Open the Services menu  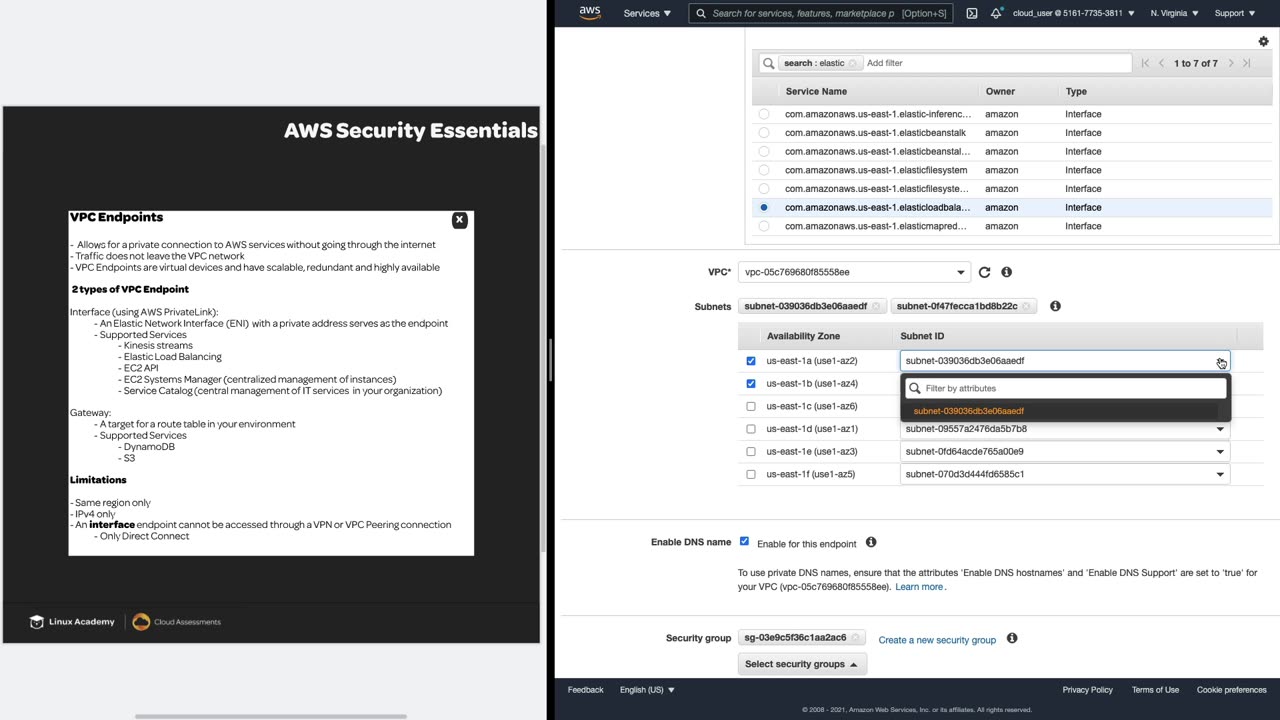(x=647, y=13)
